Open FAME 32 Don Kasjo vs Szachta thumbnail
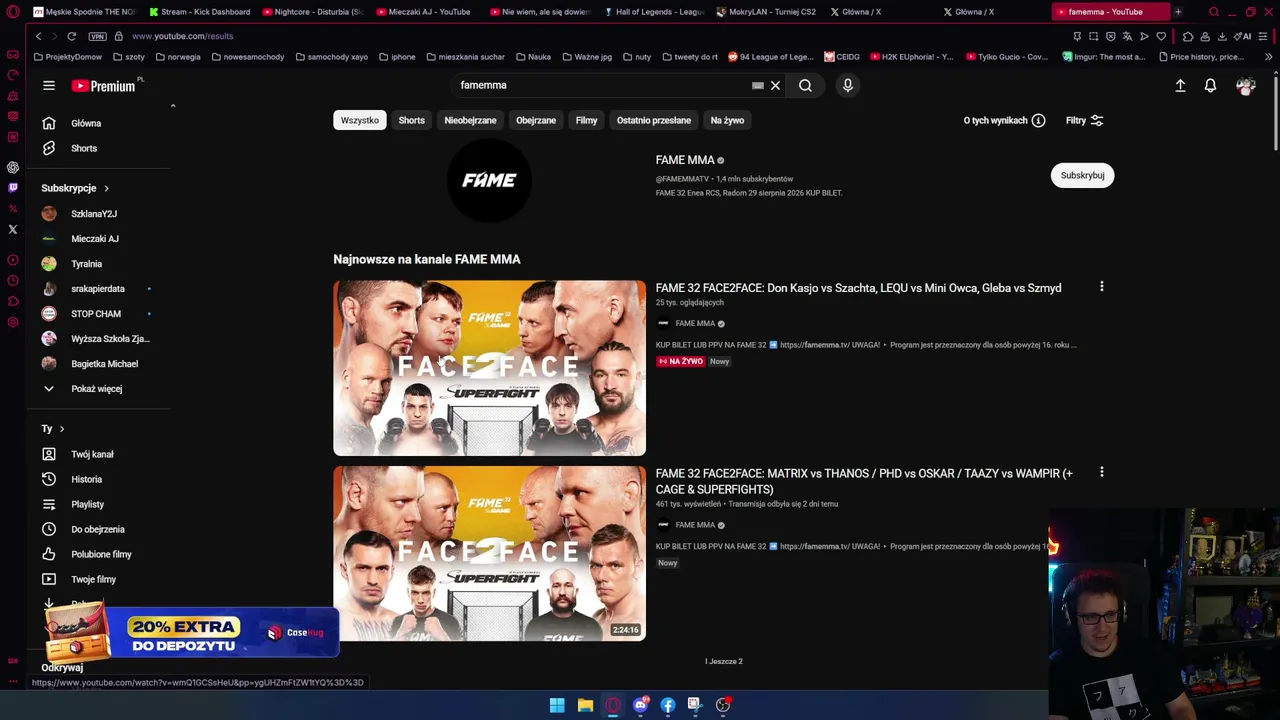The image size is (1280, 720). (489, 368)
